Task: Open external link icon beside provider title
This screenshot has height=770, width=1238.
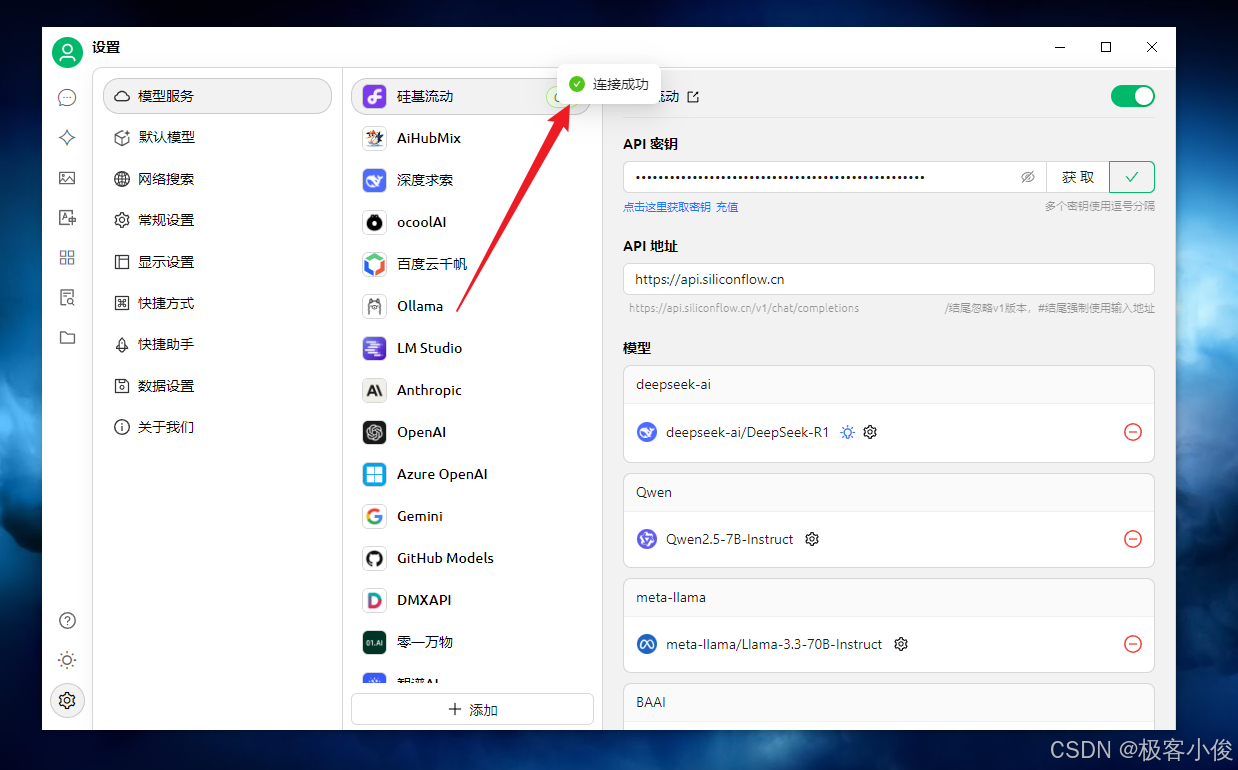Action: tap(693, 97)
